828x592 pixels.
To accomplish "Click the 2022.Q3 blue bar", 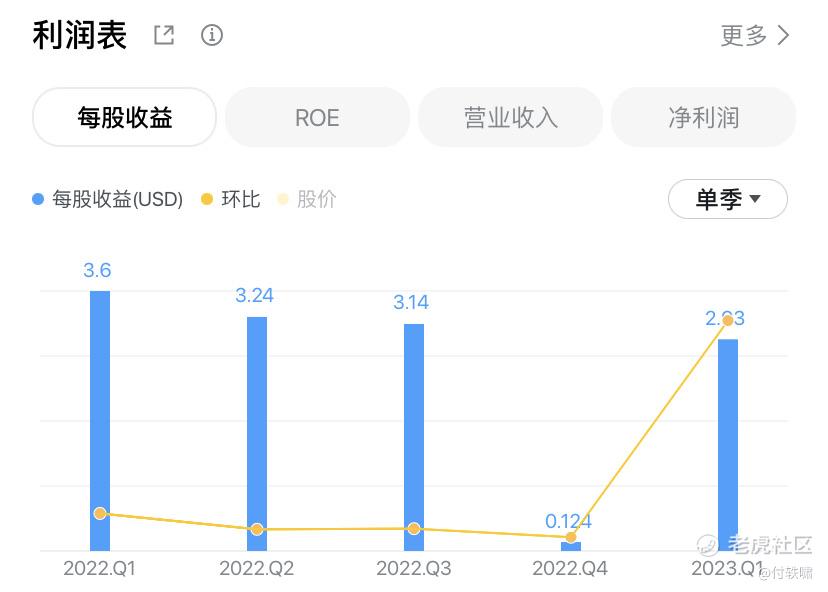I will coord(414,437).
